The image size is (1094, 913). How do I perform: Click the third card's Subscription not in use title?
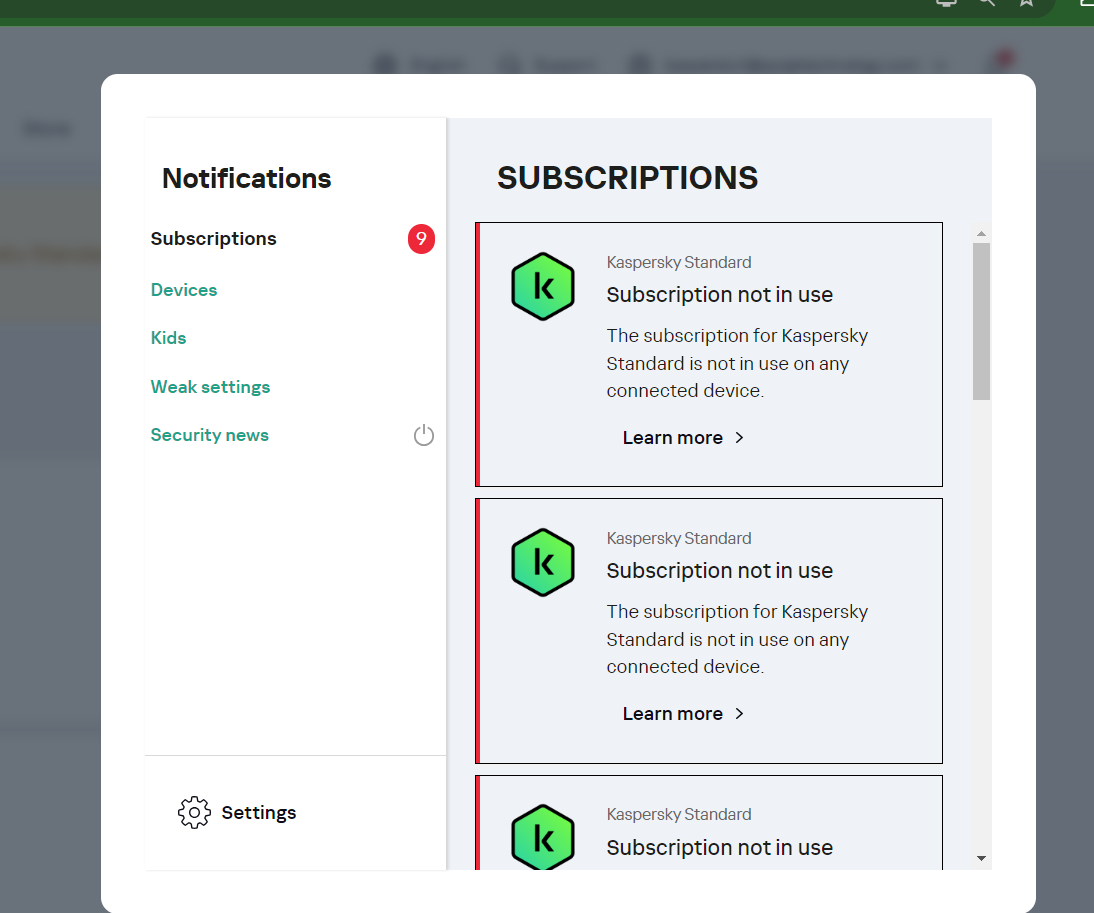coord(720,848)
